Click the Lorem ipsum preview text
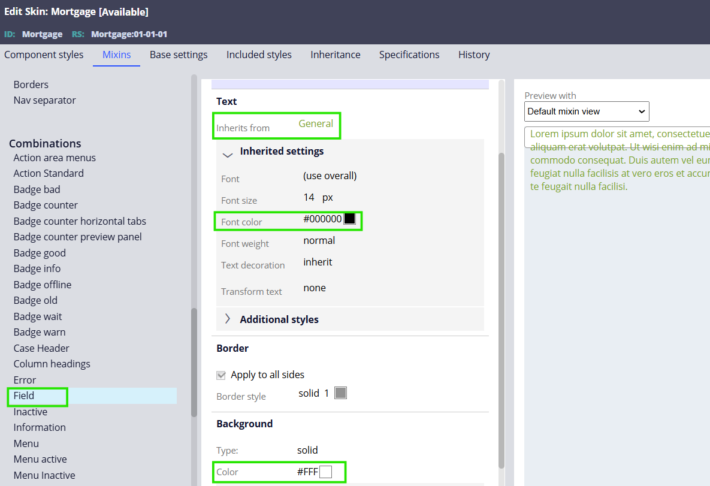Screen dimensions: 710x486 620,160
